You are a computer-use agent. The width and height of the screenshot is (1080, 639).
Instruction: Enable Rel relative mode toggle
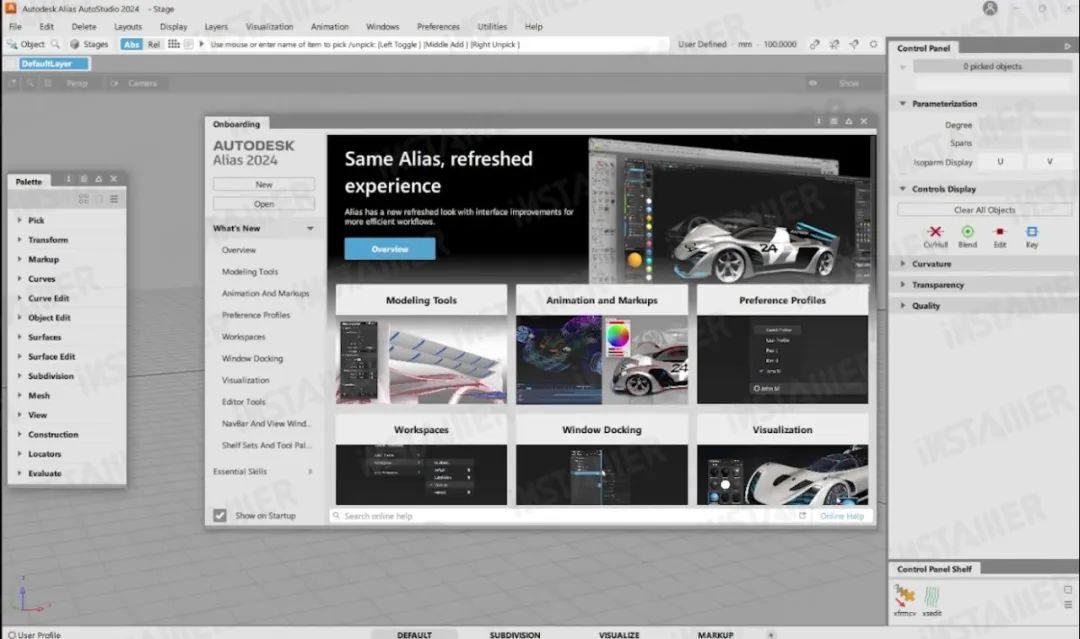(x=154, y=44)
